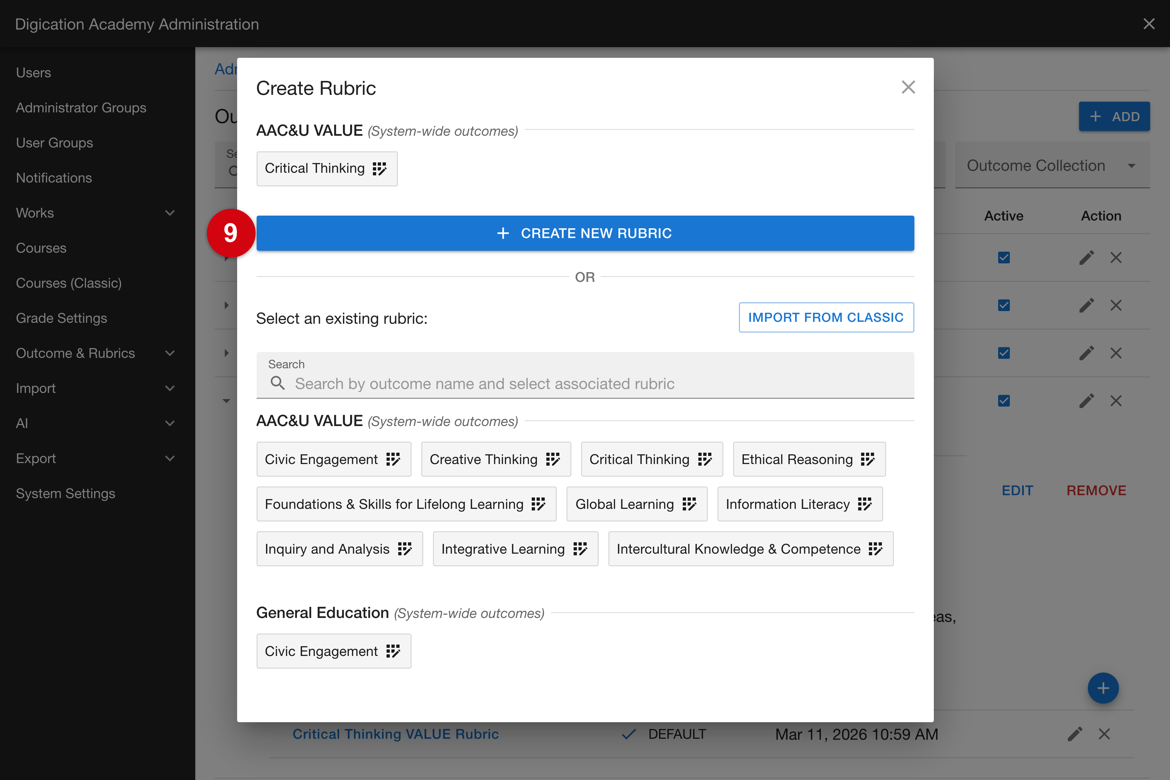
Task: Open Courses in the sidebar
Action: coord(41,248)
